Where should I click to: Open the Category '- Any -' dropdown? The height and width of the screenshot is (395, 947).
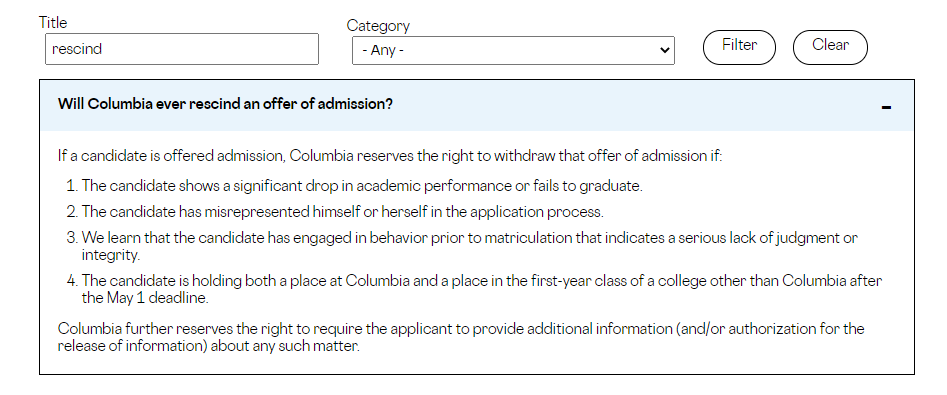(x=513, y=50)
